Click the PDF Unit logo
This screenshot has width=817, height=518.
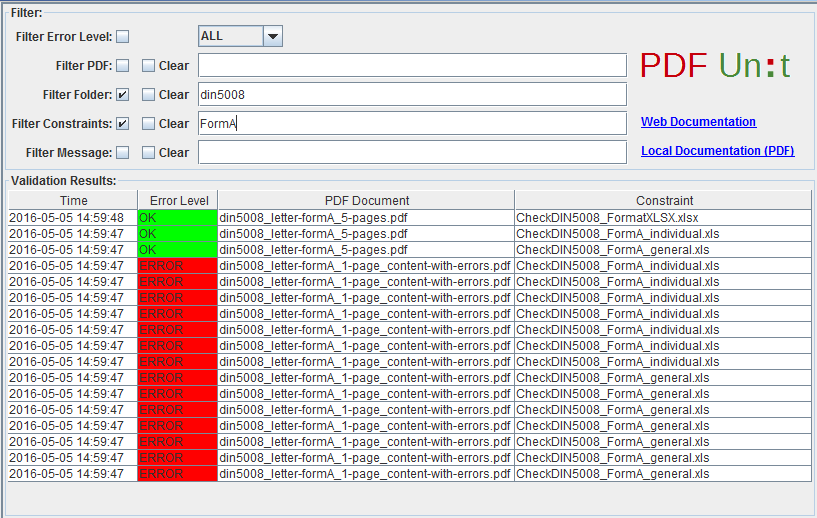click(x=715, y=66)
